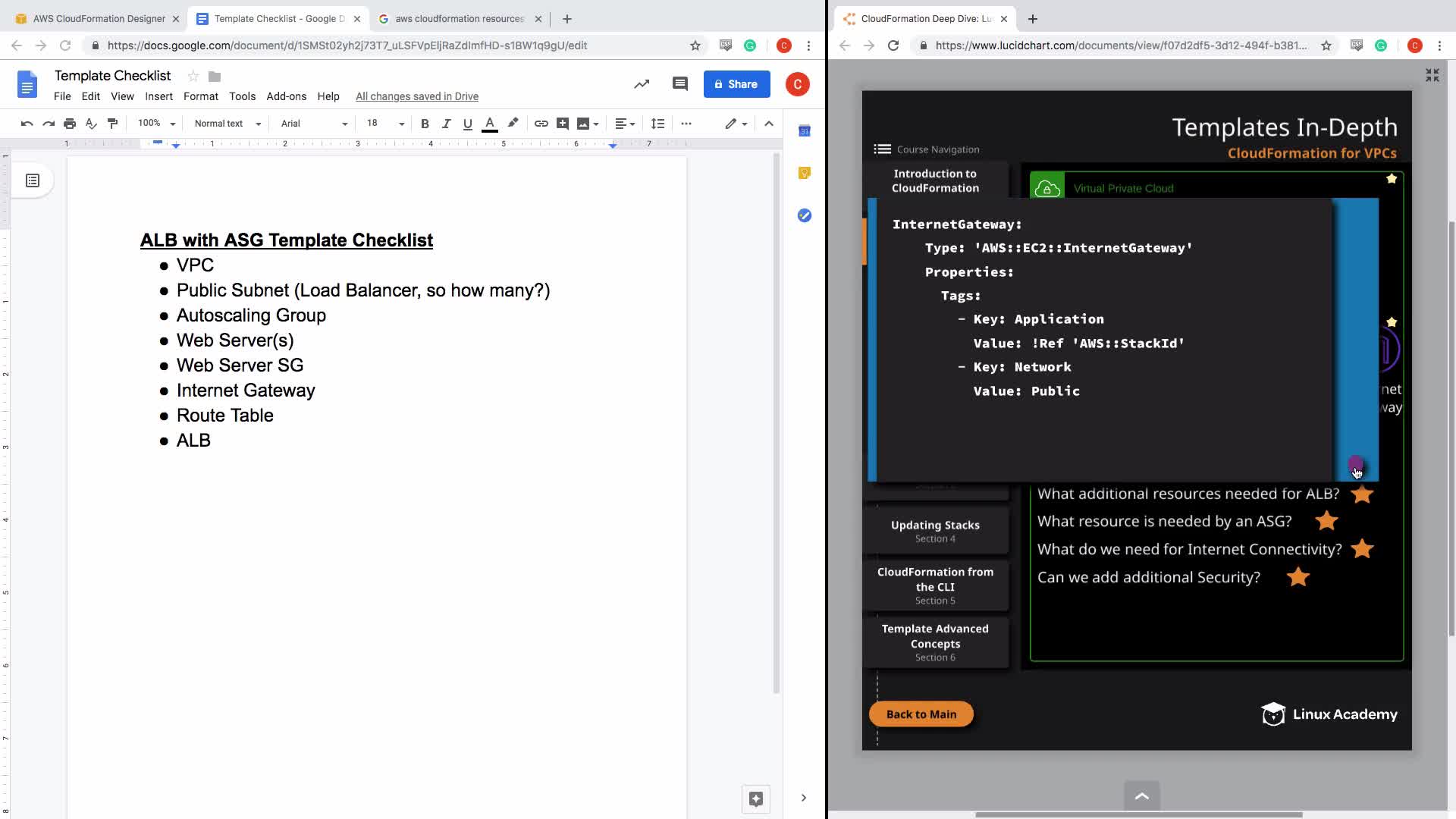The height and width of the screenshot is (819, 1456).
Task: Click Updating Stacks Section 4 item
Action: pos(935,531)
